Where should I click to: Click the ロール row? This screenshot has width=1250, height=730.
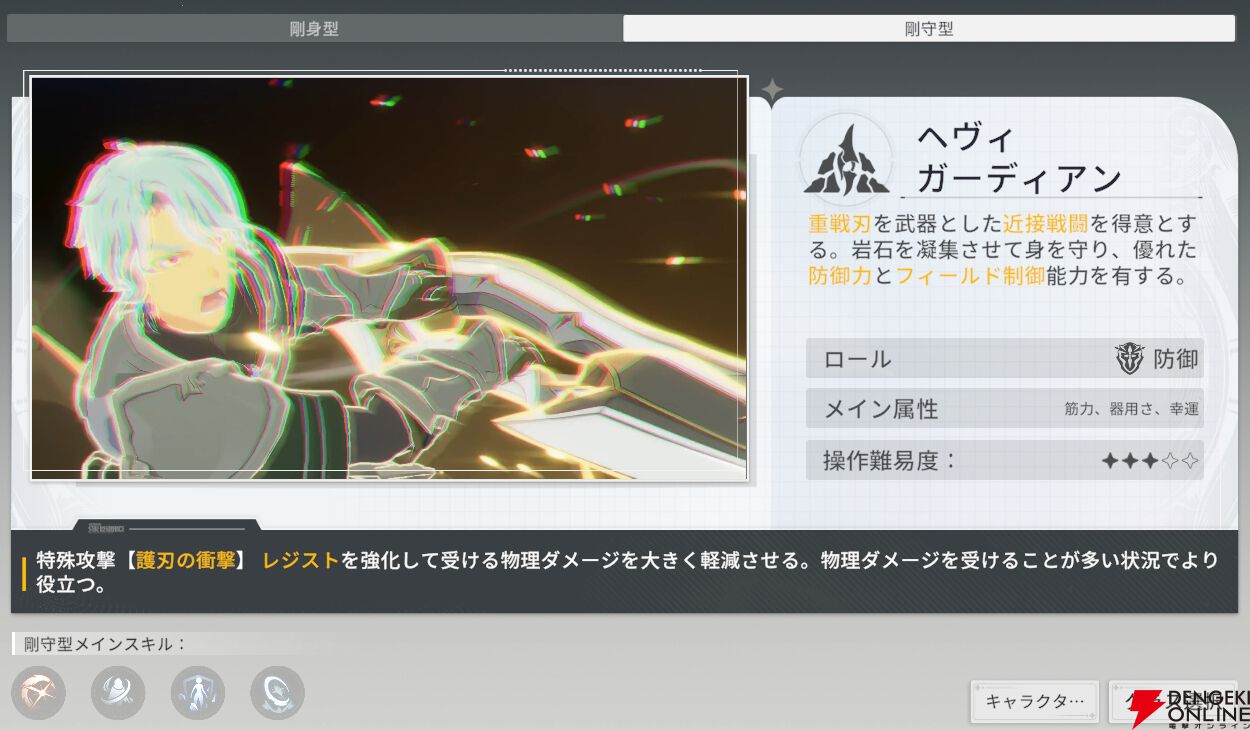[x=1004, y=359]
